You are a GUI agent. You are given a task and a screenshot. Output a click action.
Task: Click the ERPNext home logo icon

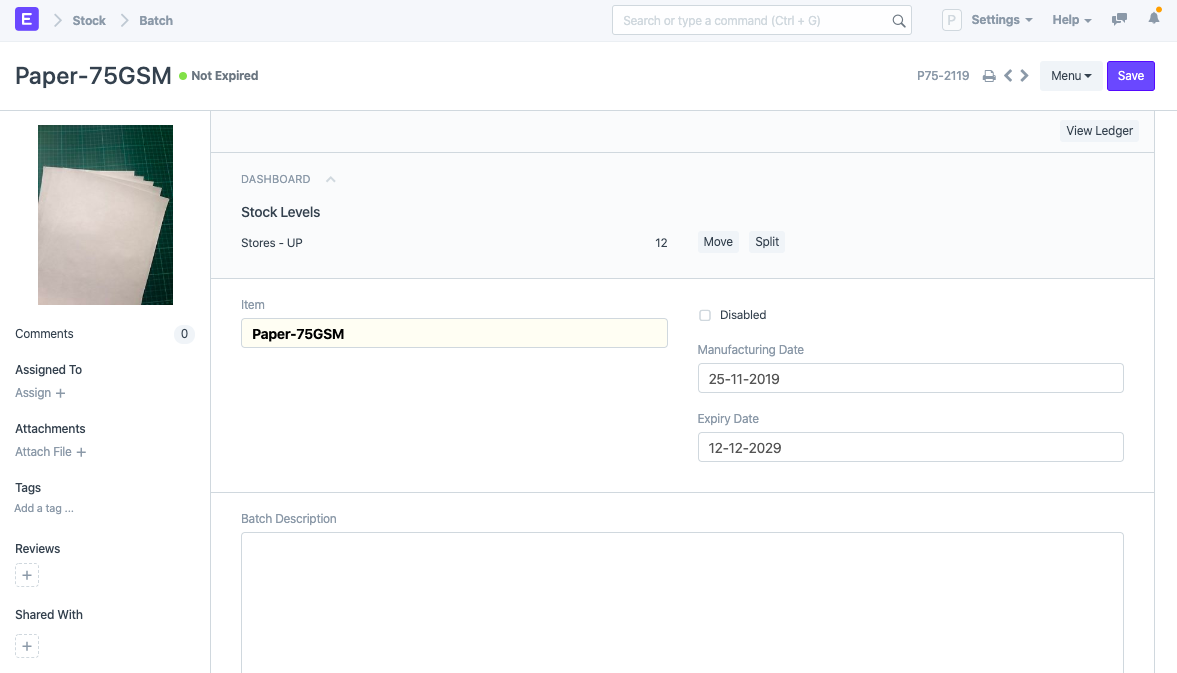pyautogui.click(x=27, y=19)
